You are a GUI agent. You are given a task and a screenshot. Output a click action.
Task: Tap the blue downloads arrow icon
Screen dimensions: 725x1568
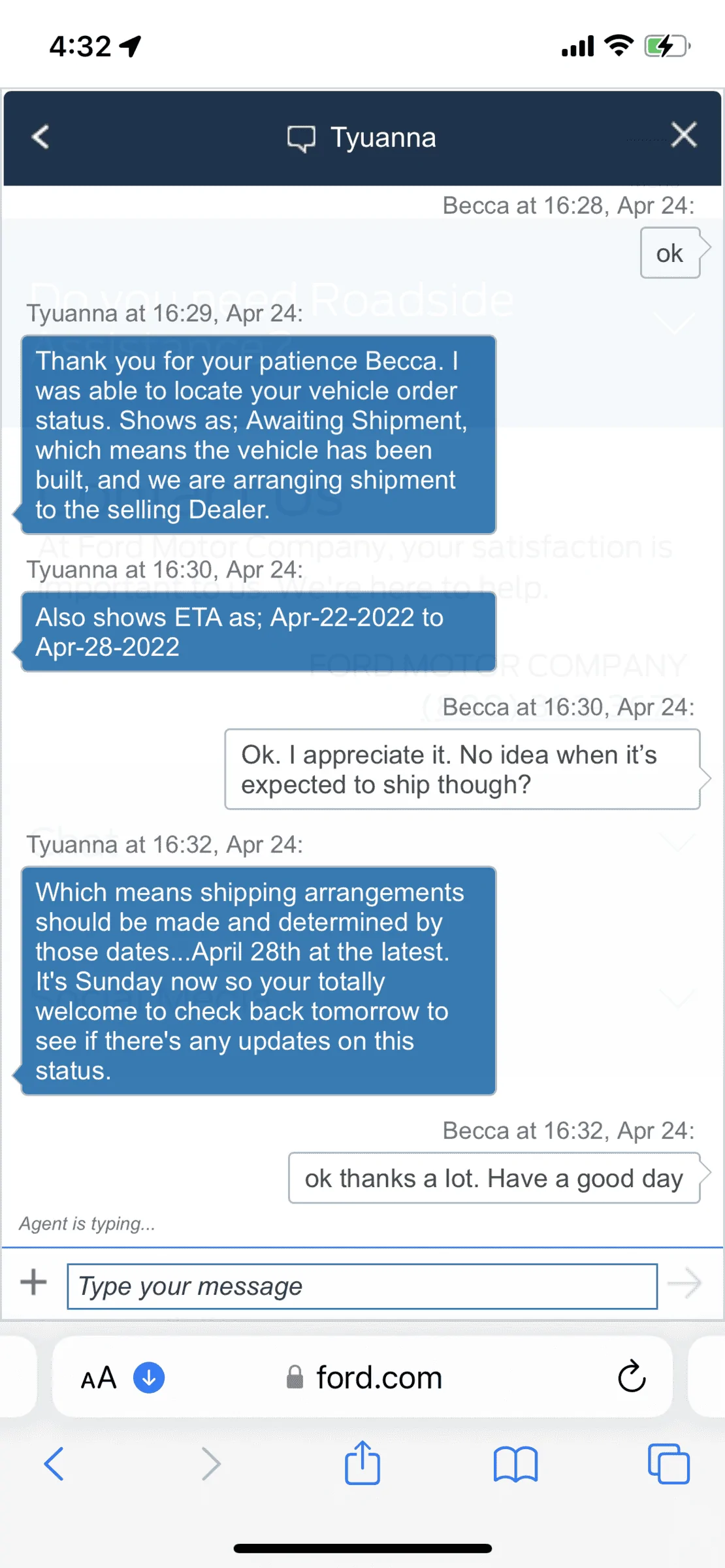pyautogui.click(x=149, y=1377)
